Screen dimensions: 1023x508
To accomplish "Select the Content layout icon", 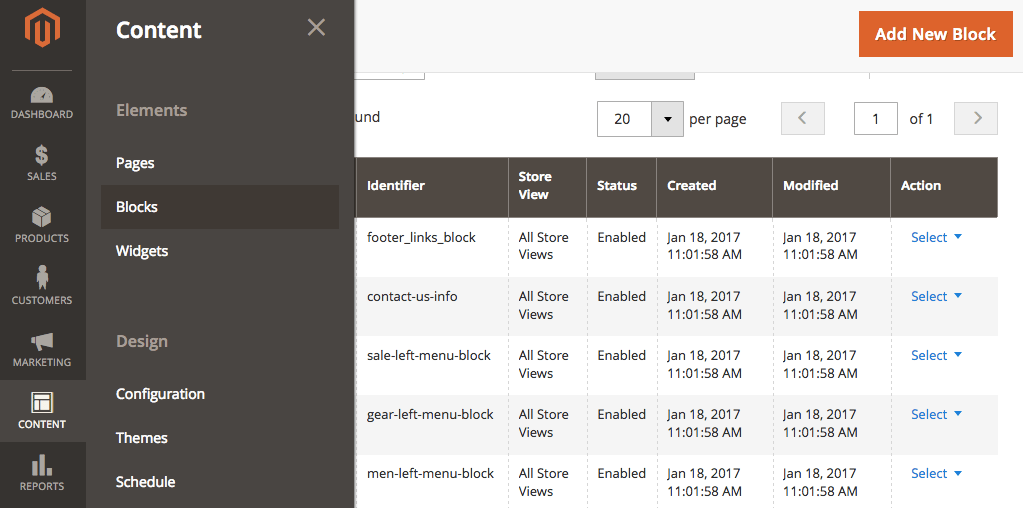I will tap(42, 402).
